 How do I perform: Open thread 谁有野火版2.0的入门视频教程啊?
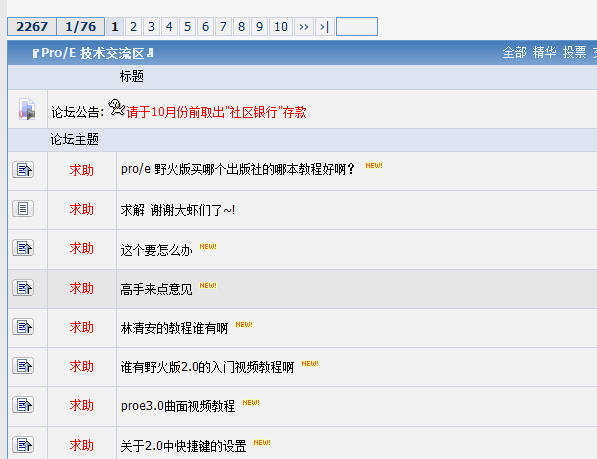(x=208, y=367)
